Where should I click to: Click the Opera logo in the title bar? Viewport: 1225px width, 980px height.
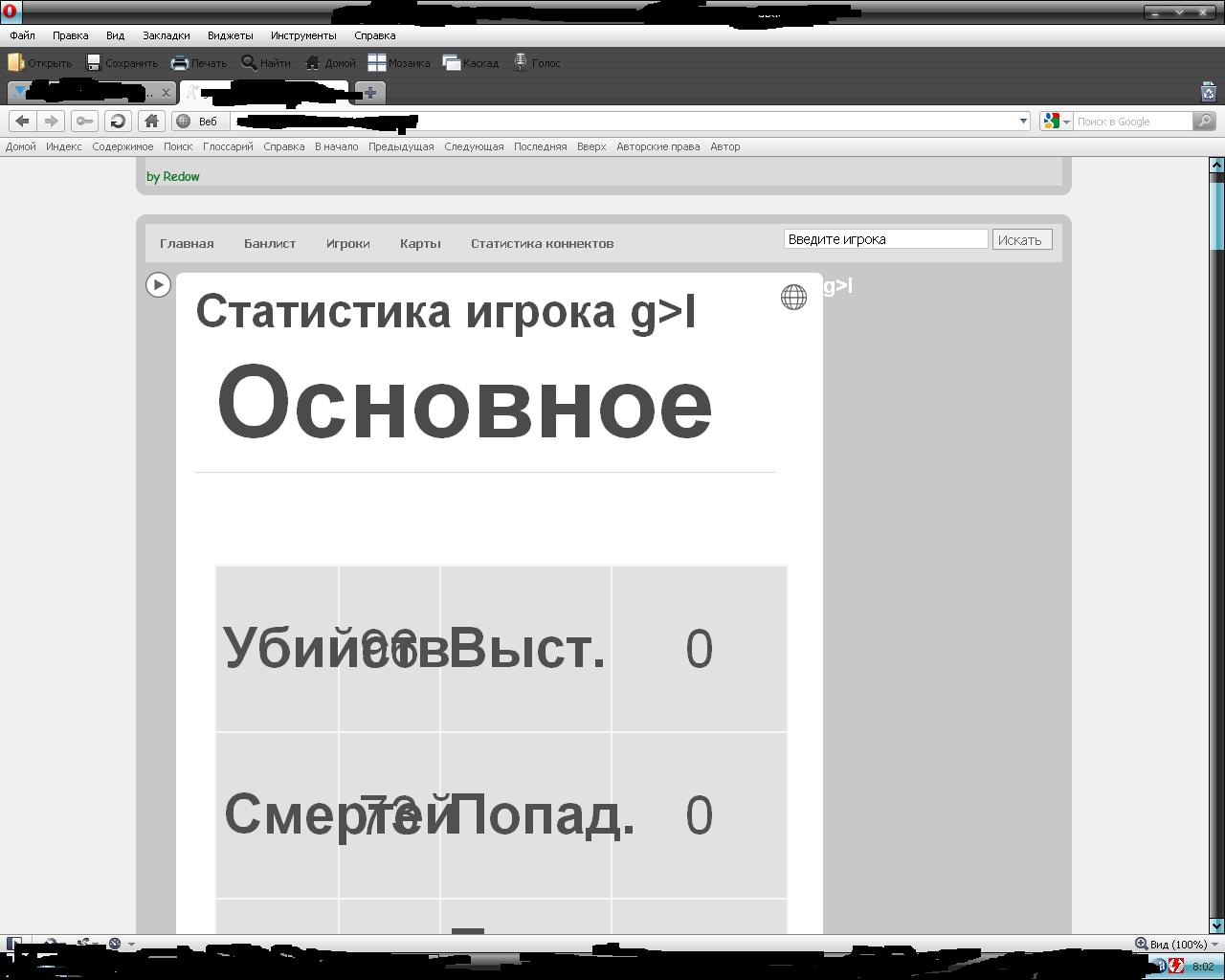(9, 12)
